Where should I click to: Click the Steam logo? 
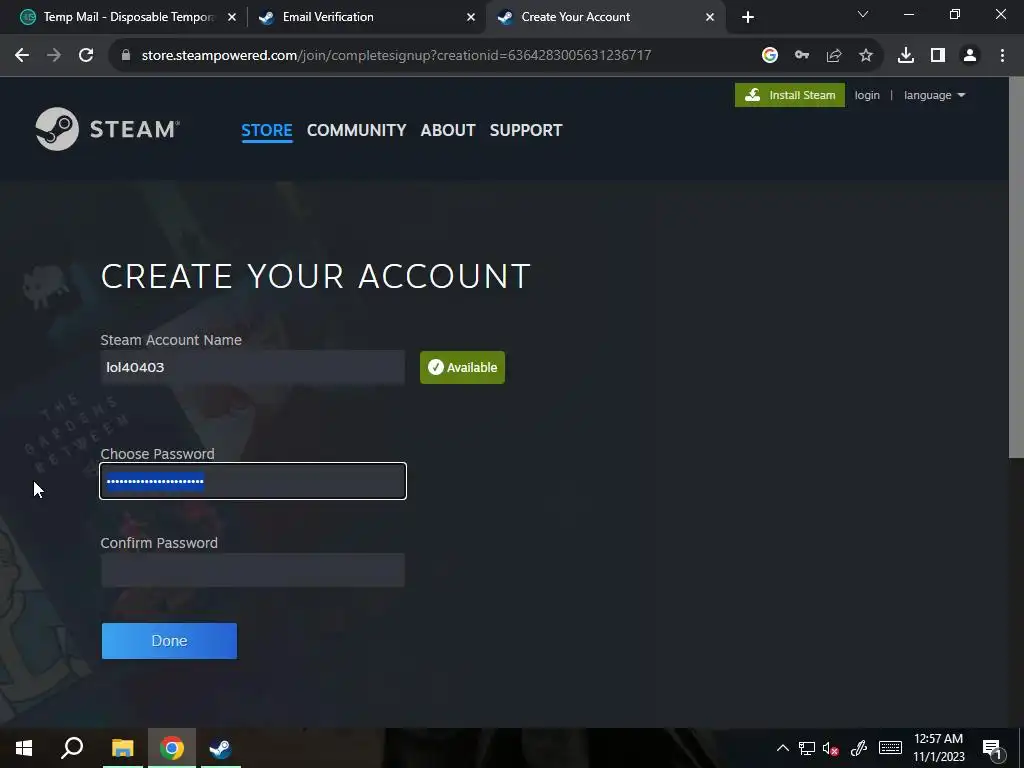tap(108, 129)
